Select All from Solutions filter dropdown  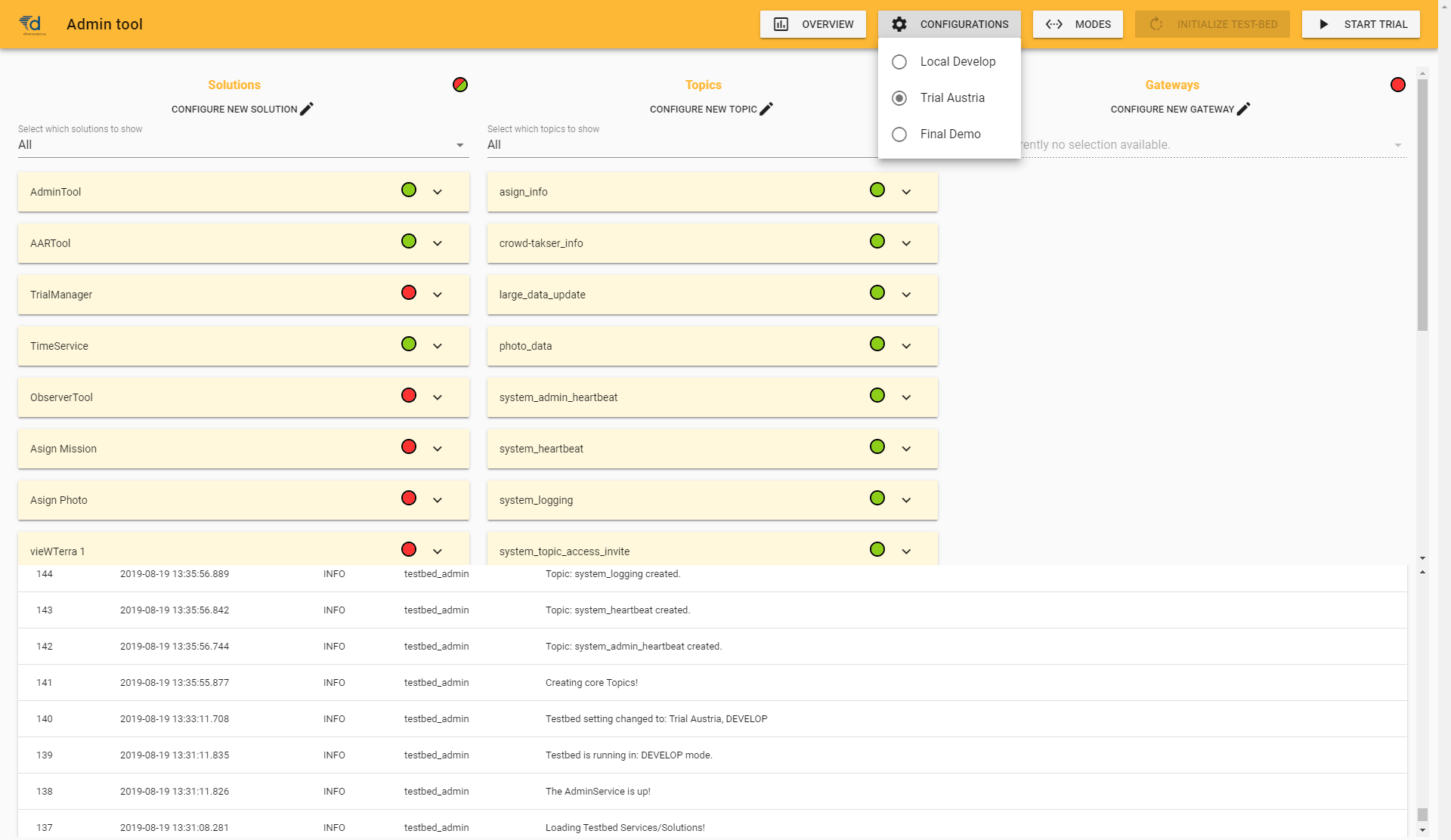point(240,144)
